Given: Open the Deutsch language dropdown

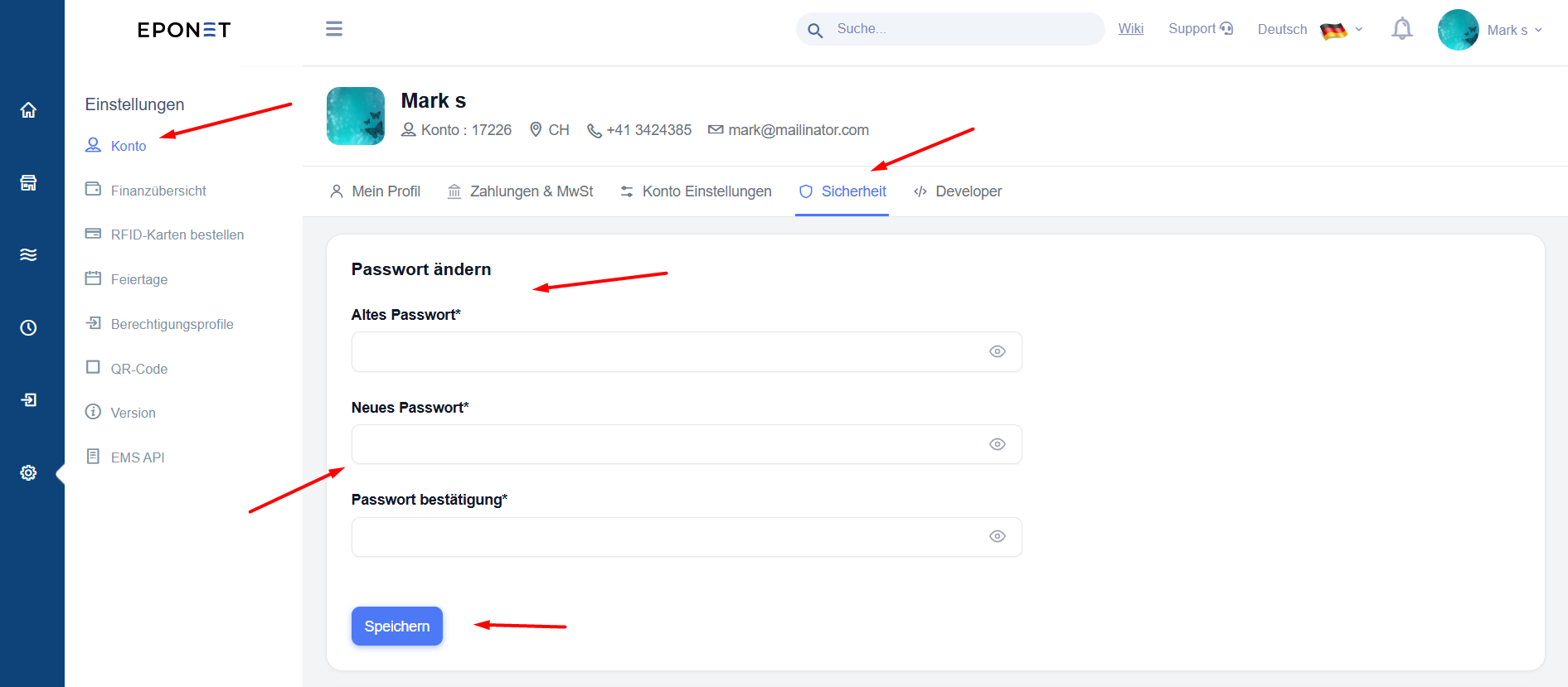Looking at the screenshot, I should [1310, 30].
